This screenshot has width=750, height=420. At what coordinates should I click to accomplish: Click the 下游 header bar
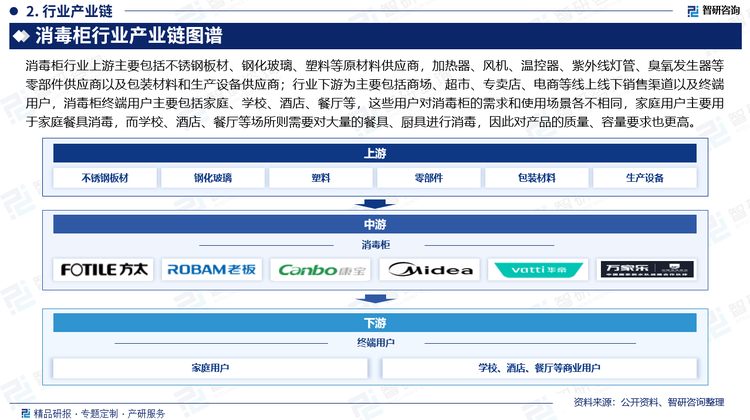point(375,323)
